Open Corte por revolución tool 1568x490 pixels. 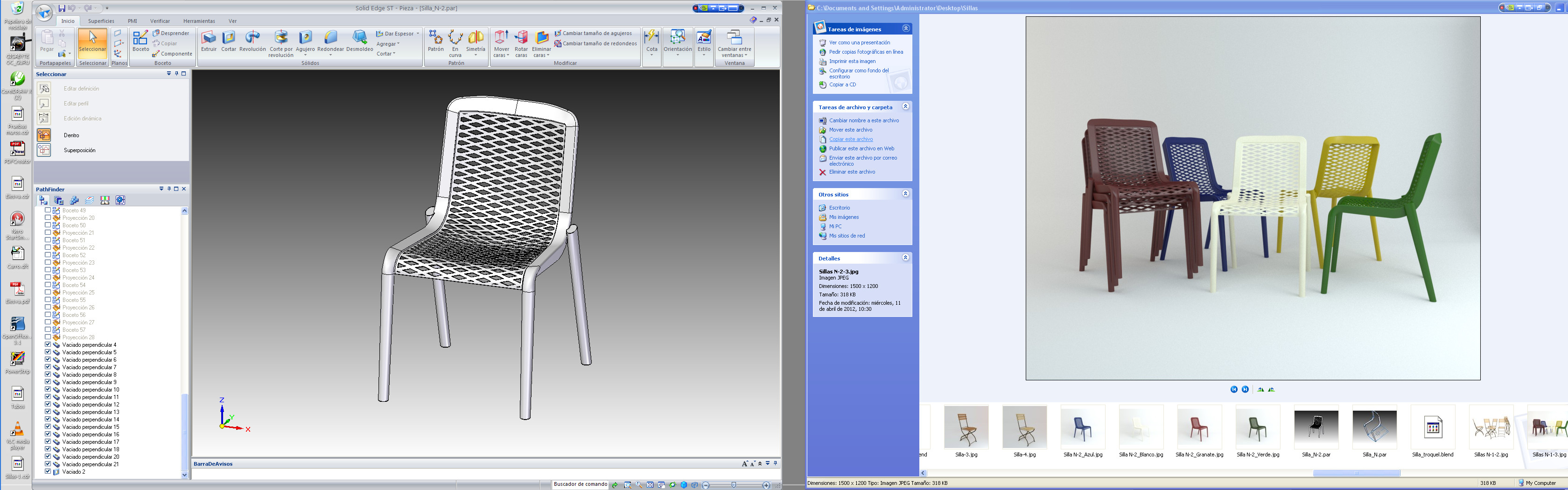[280, 44]
